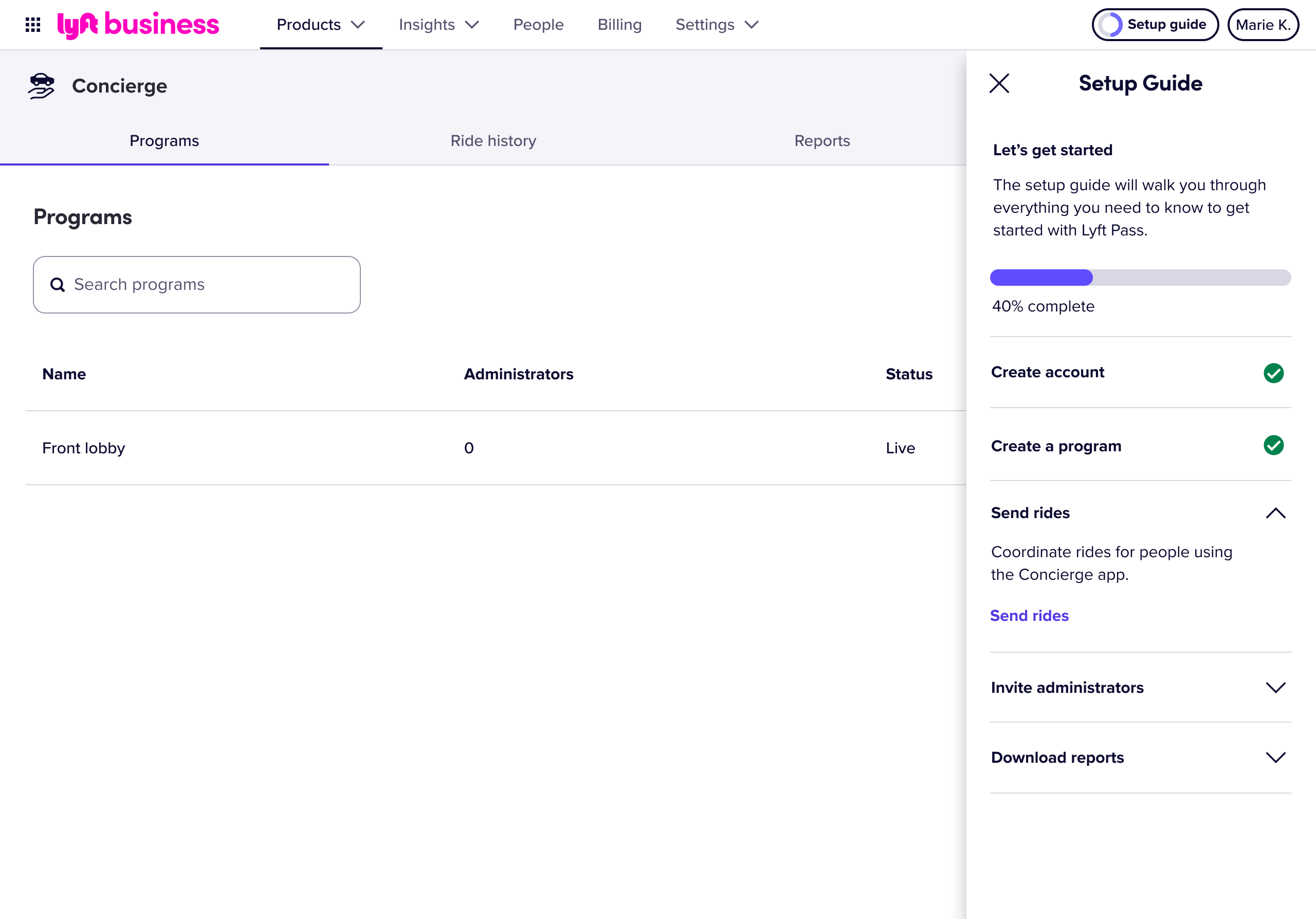Screen dimensions: 1316x919
Task: Open the Front lobby program
Action: pyautogui.click(x=84, y=448)
